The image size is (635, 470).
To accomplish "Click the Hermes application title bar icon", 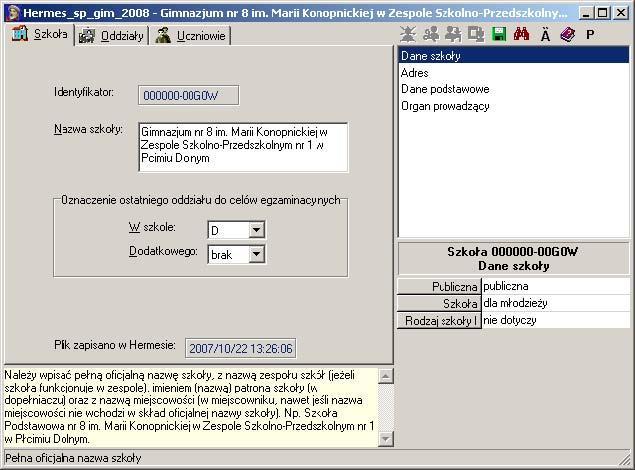I will [13, 13].
